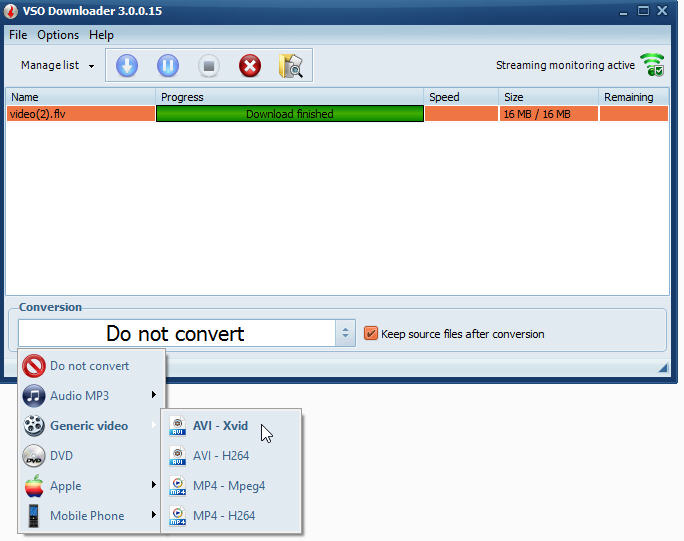
Task: Open the Options menu
Action: pos(58,35)
